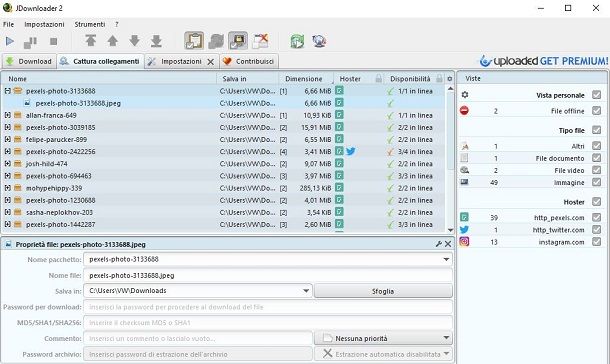Screen dimensions: 610x364
Task: Uncheck the Altri file type checkbox
Action: 596,145
